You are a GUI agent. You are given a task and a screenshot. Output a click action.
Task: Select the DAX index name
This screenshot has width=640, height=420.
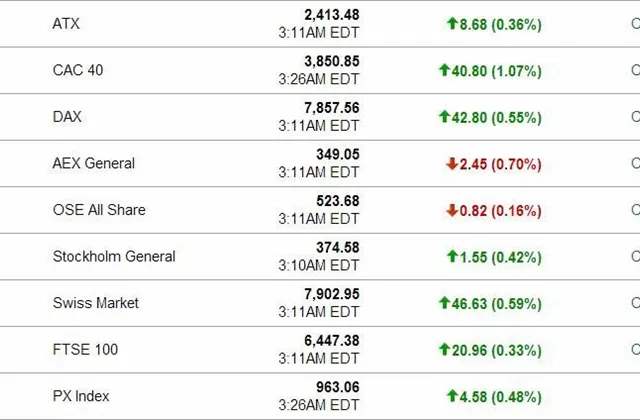67,117
